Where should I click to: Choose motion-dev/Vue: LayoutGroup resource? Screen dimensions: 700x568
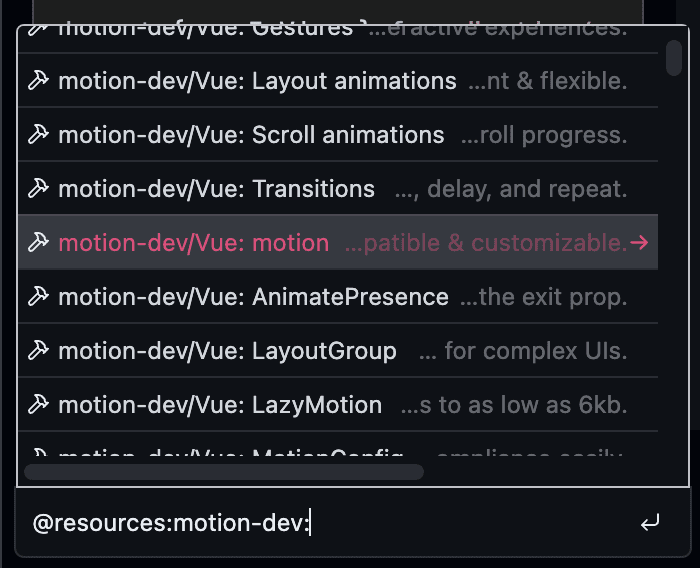(x=338, y=351)
